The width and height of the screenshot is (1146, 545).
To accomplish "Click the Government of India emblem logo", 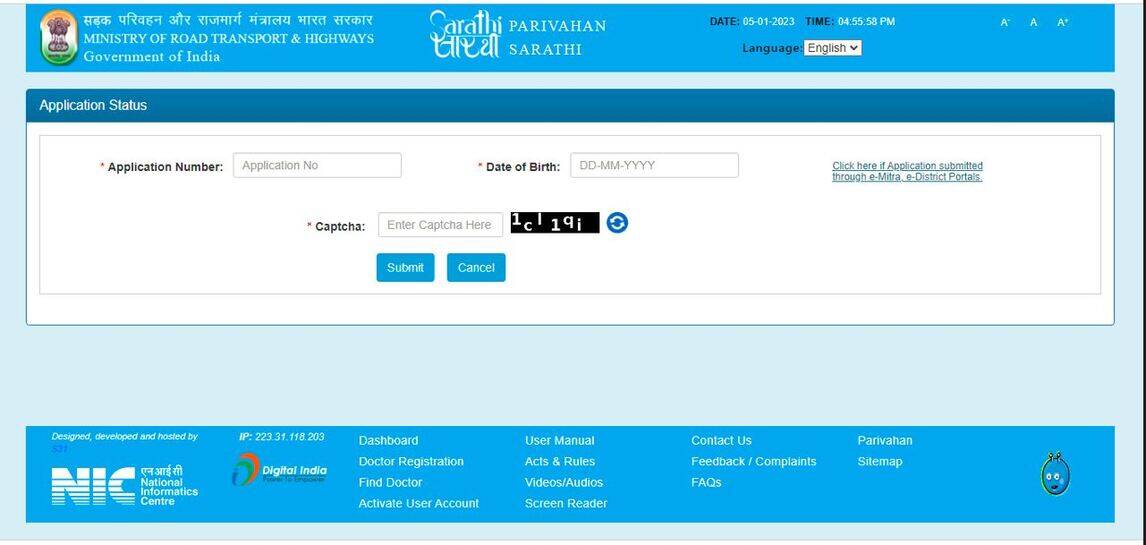I will [x=58, y=38].
